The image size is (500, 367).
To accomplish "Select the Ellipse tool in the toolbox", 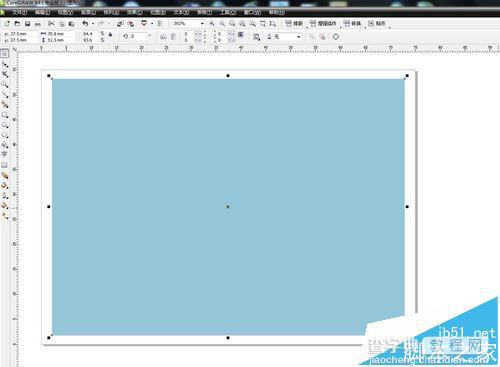I will pos(5,125).
